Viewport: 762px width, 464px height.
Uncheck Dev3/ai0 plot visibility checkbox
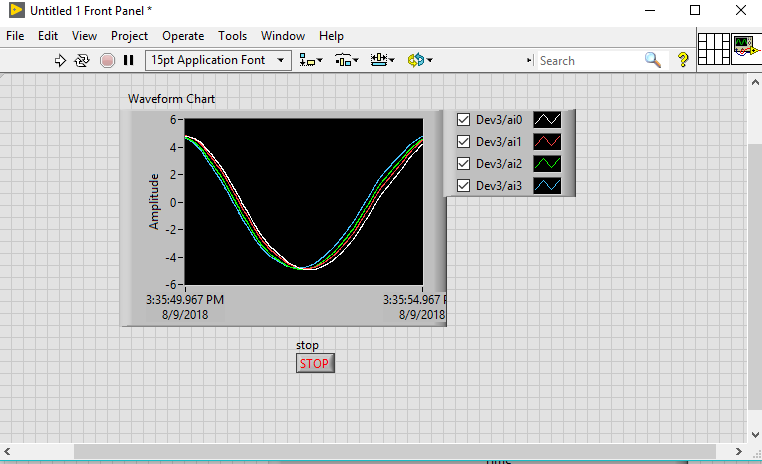(x=464, y=120)
